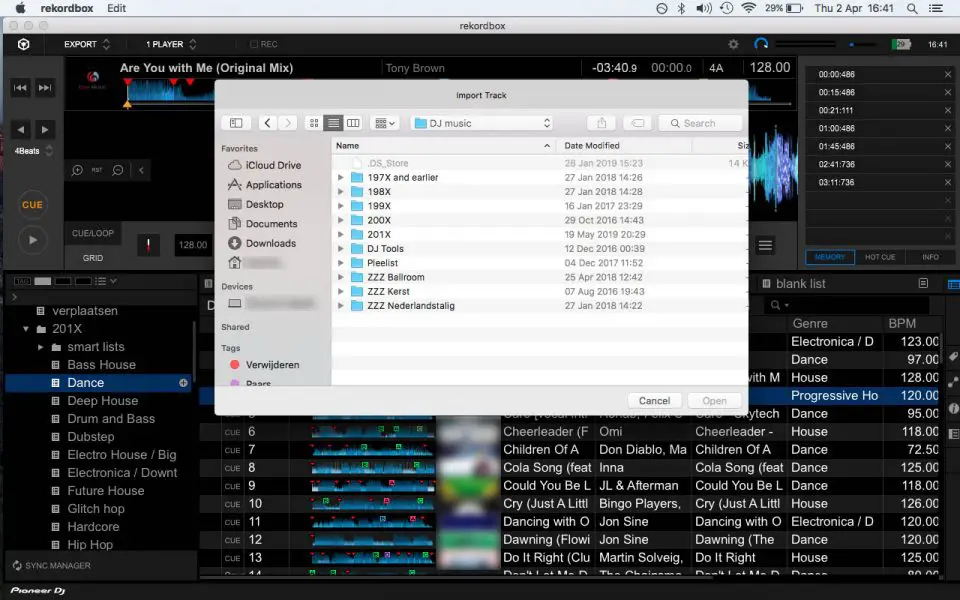This screenshot has height=600, width=960.
Task: Delete memory cue at 01:00:486
Action: (948, 129)
